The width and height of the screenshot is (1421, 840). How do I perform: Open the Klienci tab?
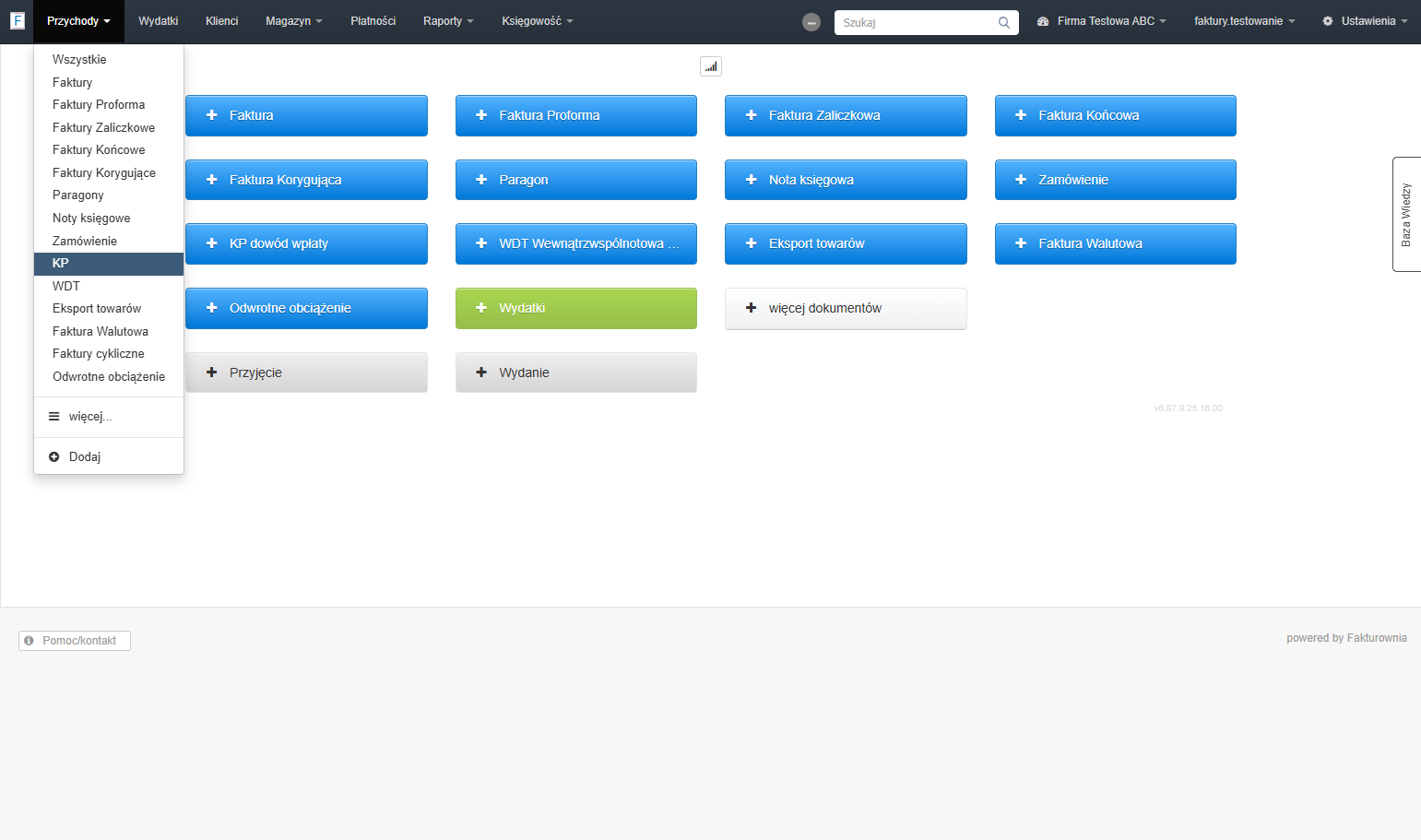click(x=221, y=21)
